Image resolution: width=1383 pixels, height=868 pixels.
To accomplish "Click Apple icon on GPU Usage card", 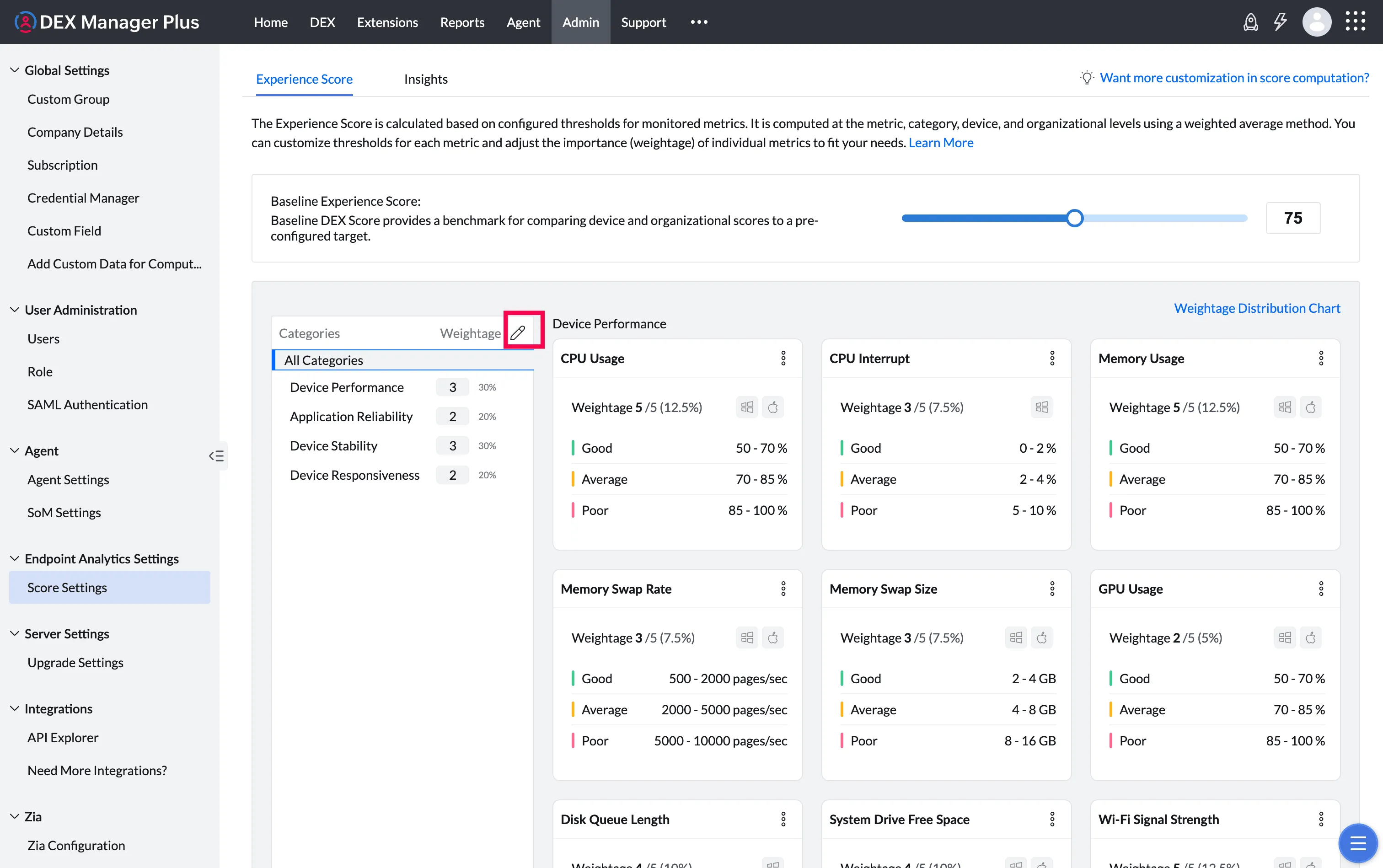I will click(x=1310, y=637).
